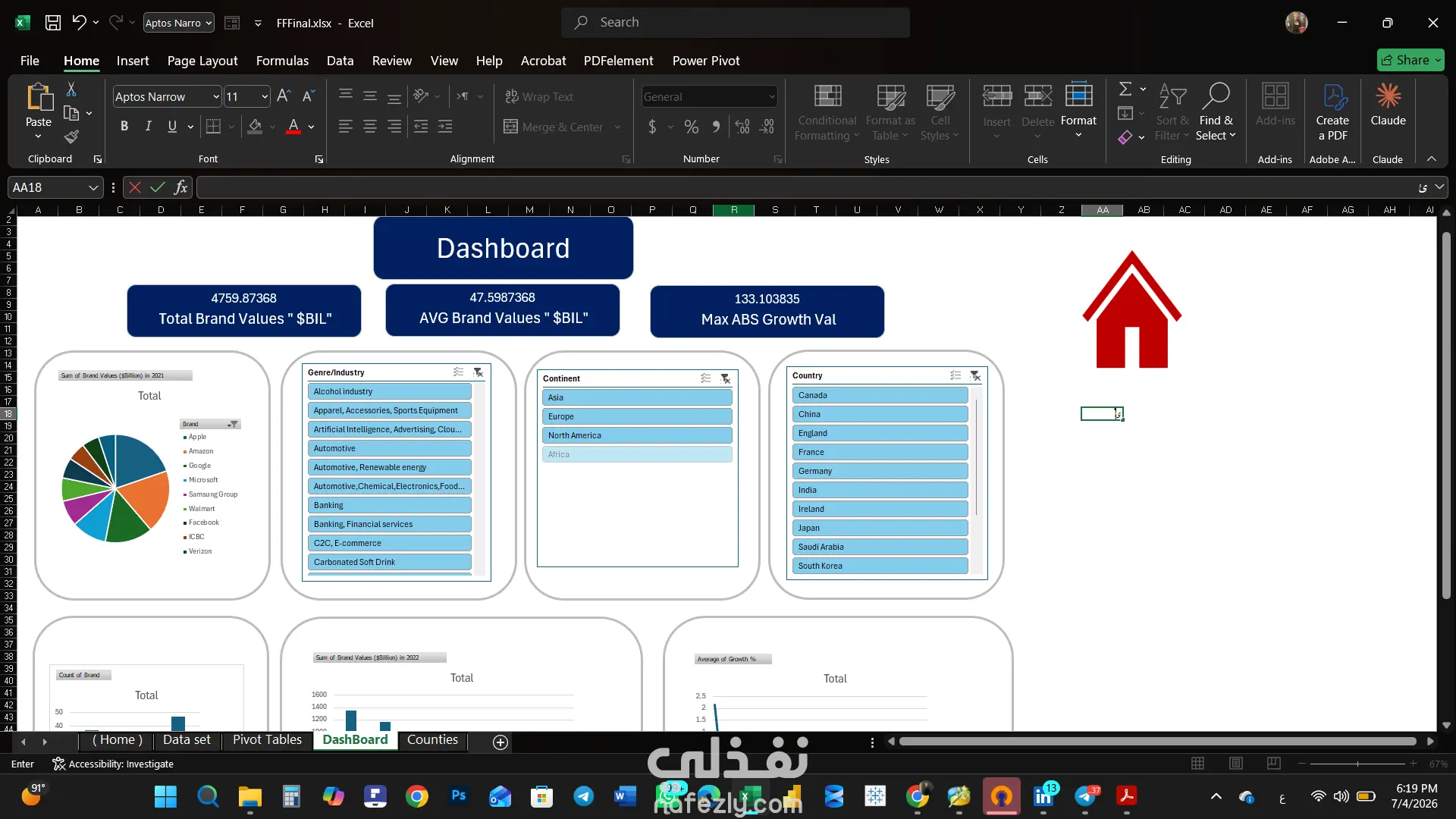
Task: Click the red home shape icon
Action: [1131, 309]
